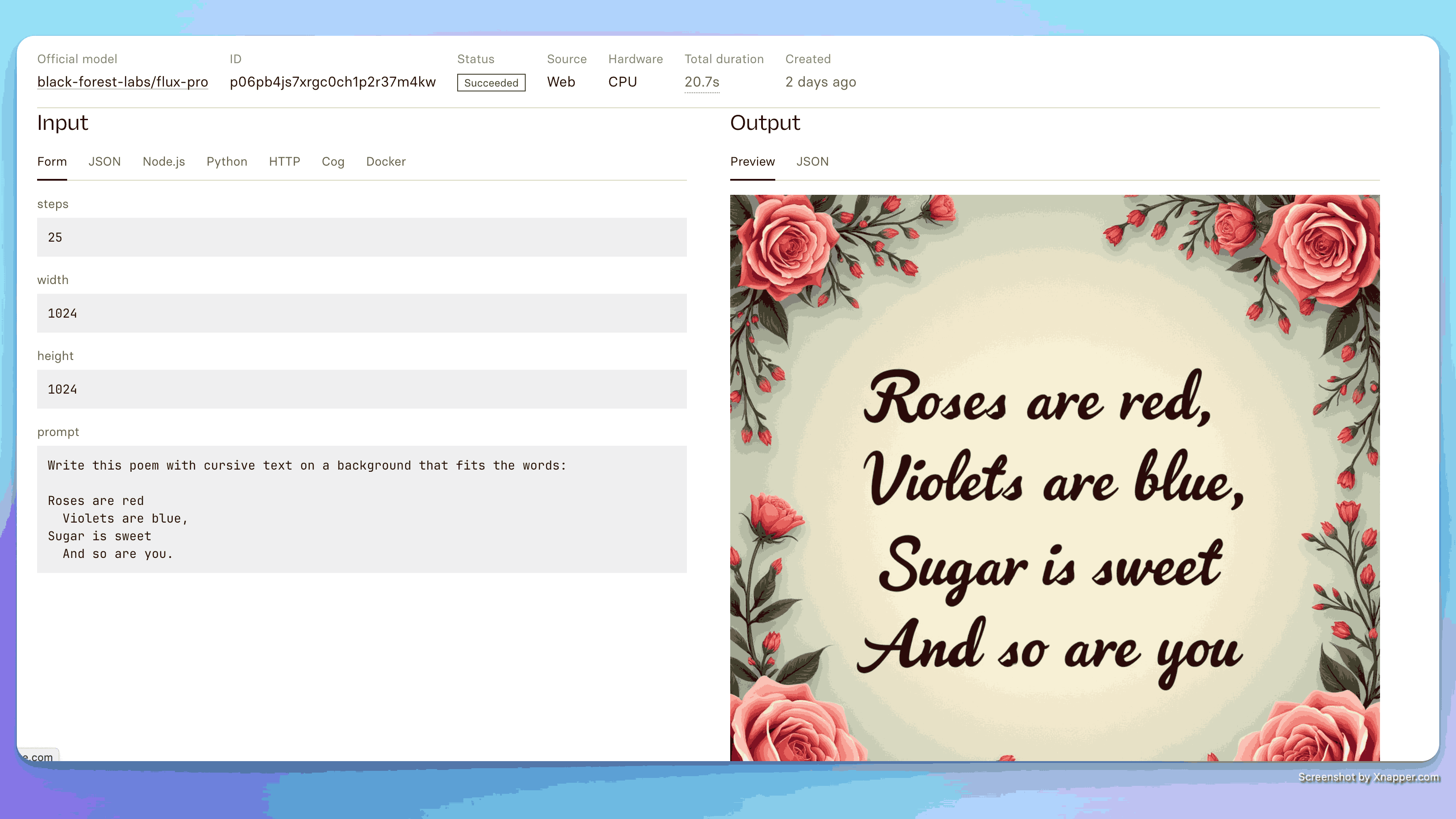The image size is (1456, 819).
Task: Switch to the Python tab
Action: pos(227,162)
